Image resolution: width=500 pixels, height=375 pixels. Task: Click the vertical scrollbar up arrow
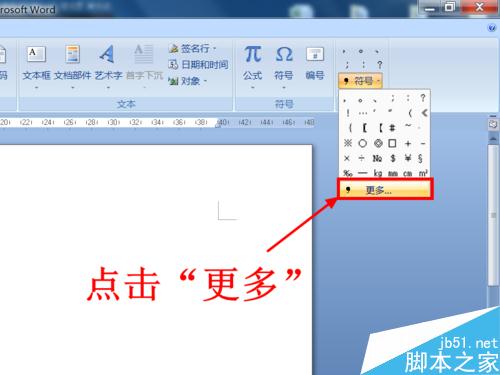point(493,138)
